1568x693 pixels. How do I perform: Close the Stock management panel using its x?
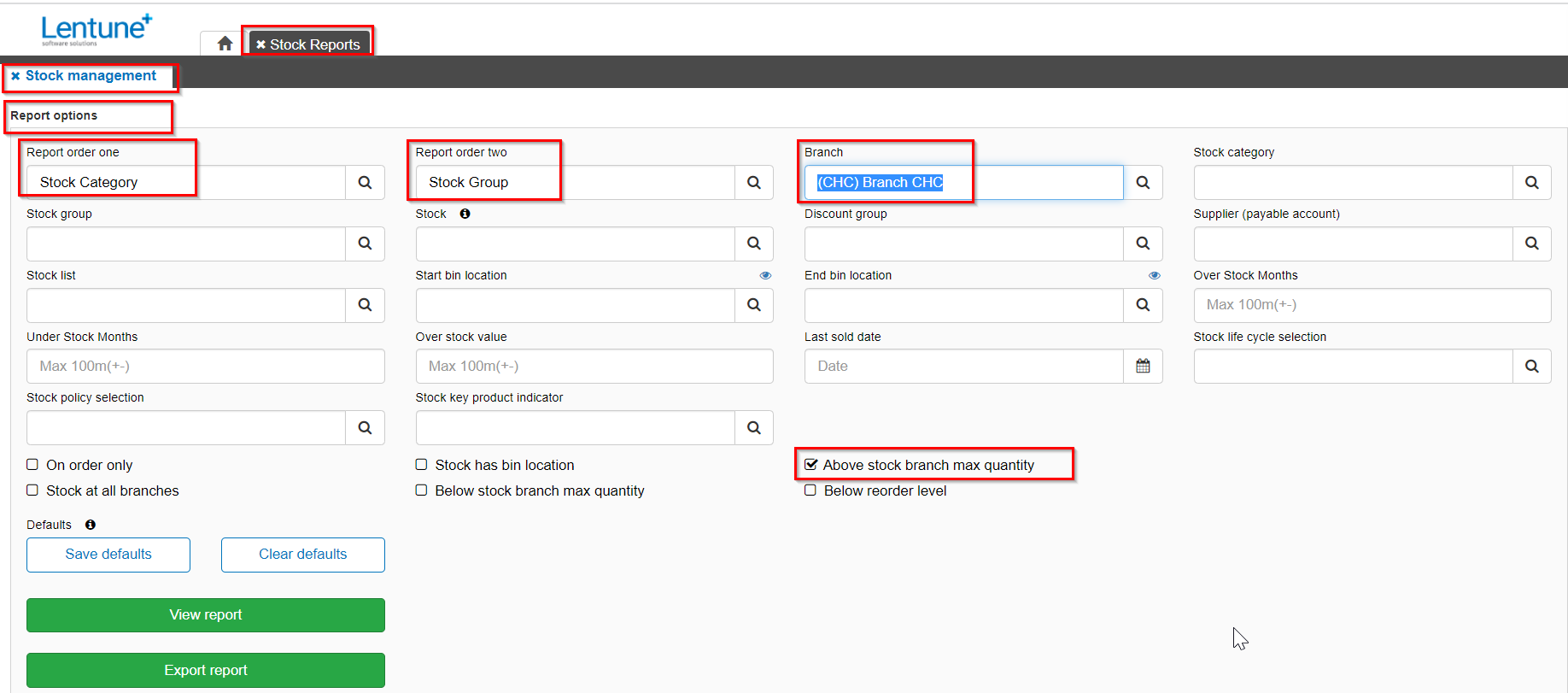click(15, 76)
